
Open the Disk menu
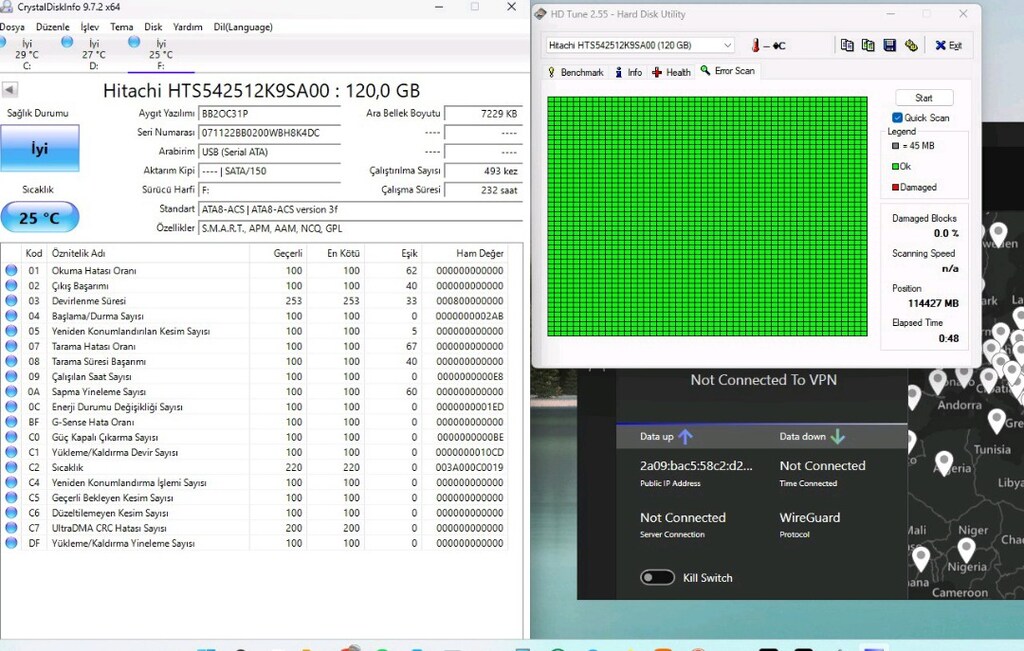coord(153,27)
